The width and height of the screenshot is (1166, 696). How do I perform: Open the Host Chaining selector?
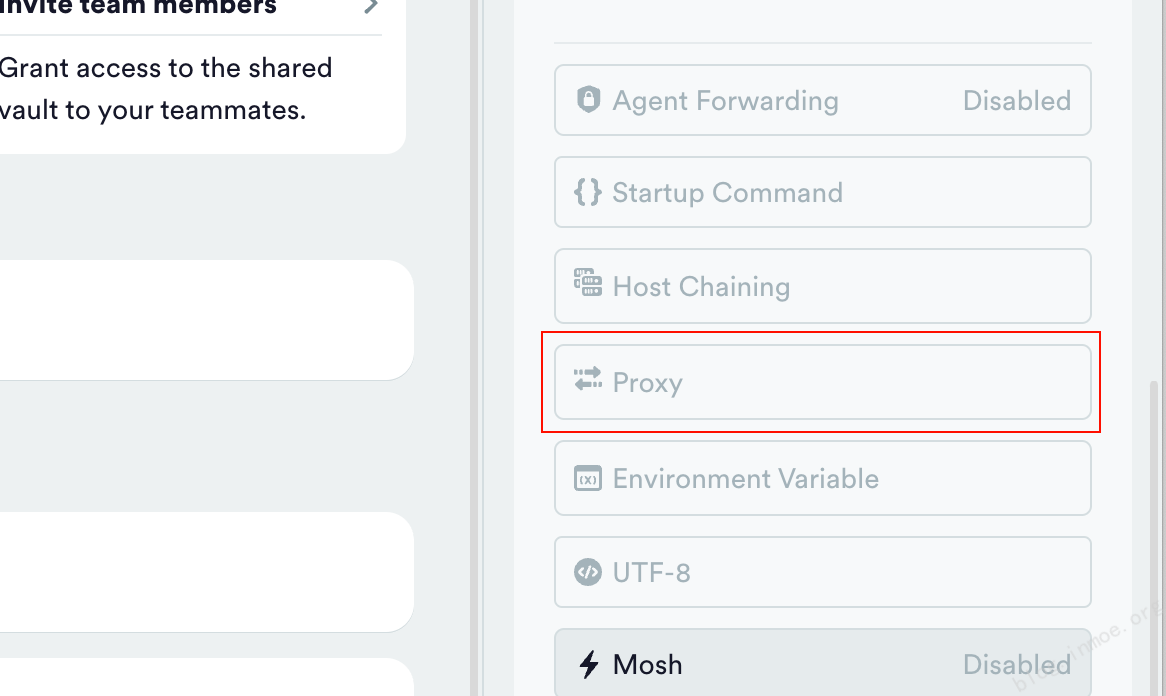point(822,286)
